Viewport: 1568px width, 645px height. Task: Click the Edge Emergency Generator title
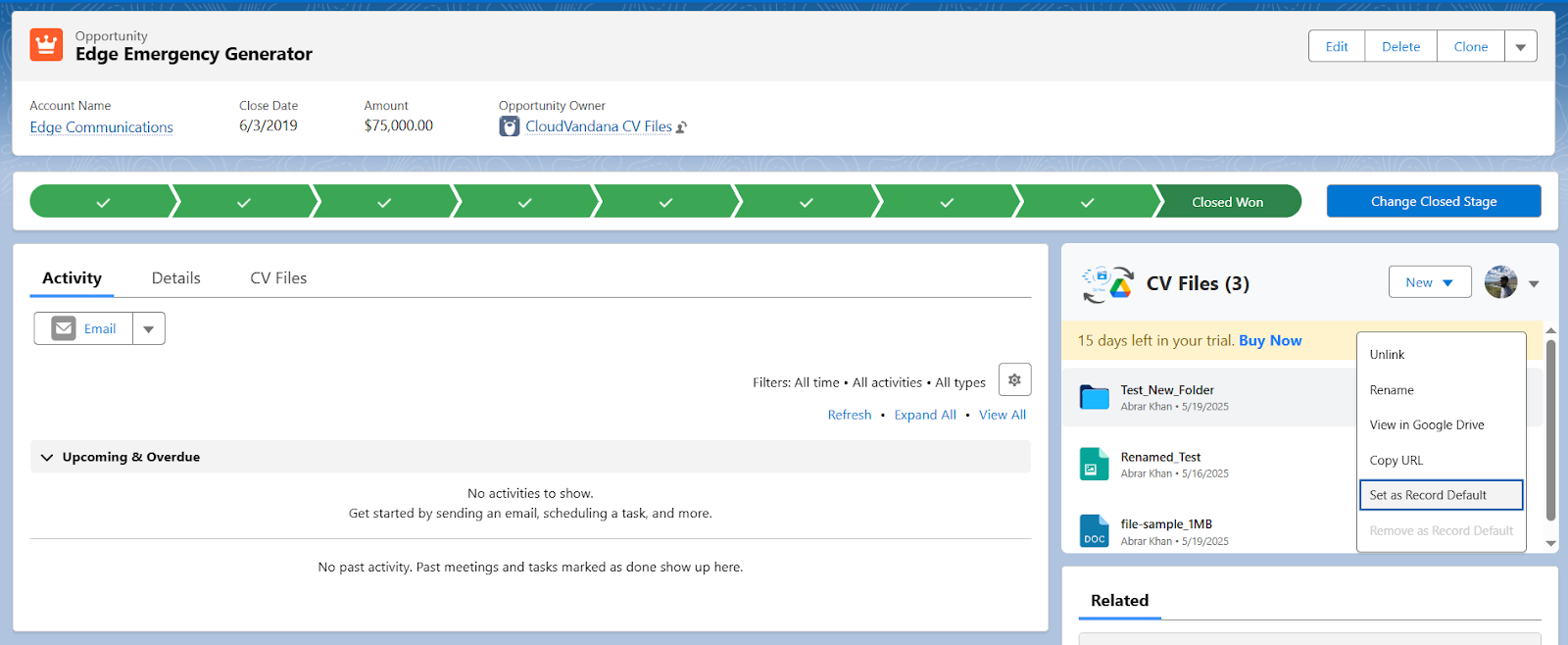point(194,54)
